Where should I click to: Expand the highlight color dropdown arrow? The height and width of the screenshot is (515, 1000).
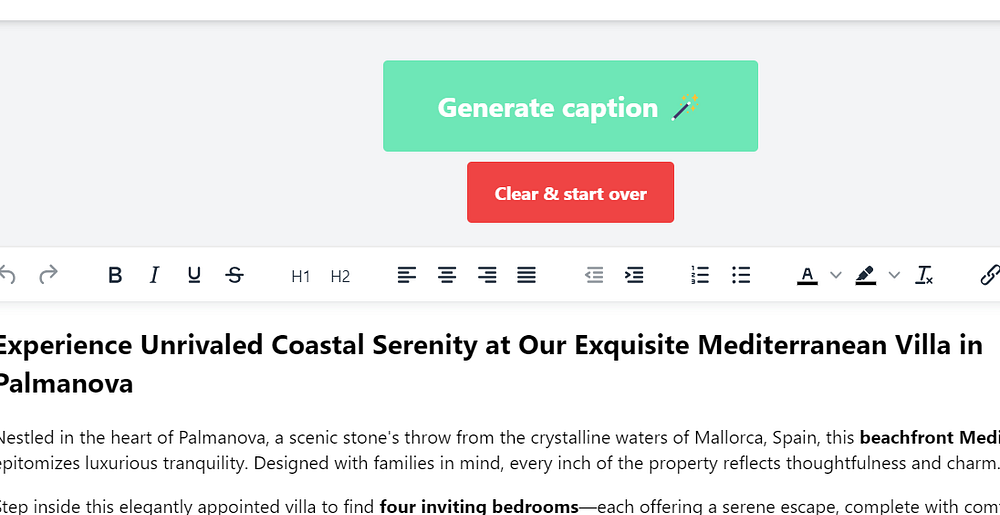894,276
